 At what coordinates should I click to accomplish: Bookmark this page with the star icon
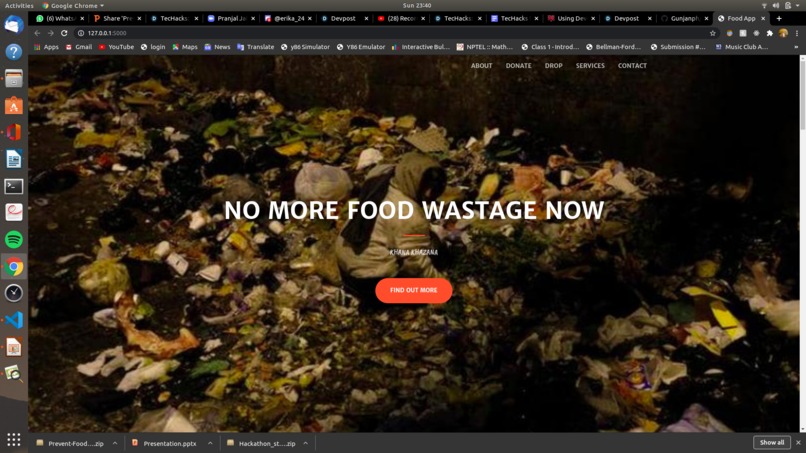[x=712, y=33]
